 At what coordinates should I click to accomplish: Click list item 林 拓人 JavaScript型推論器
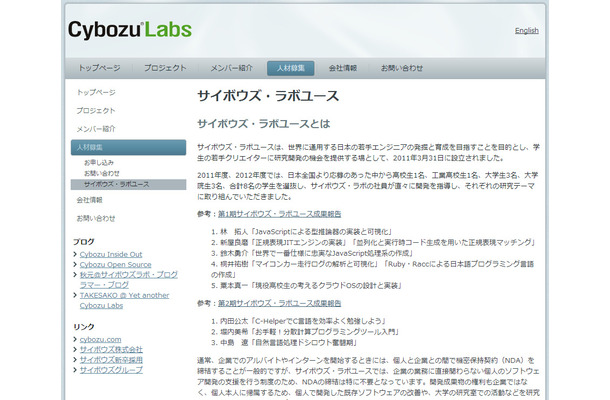301,232
